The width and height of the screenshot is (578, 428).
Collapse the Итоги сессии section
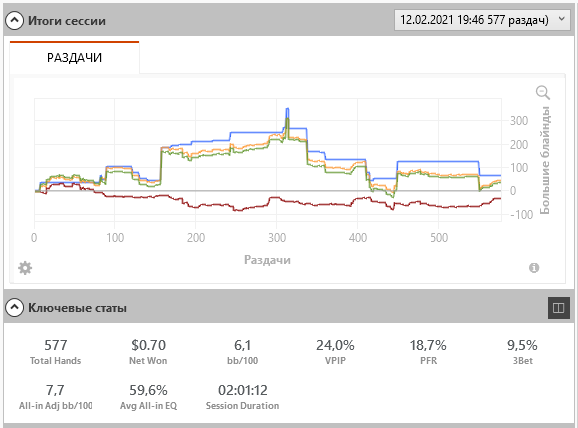point(14,21)
